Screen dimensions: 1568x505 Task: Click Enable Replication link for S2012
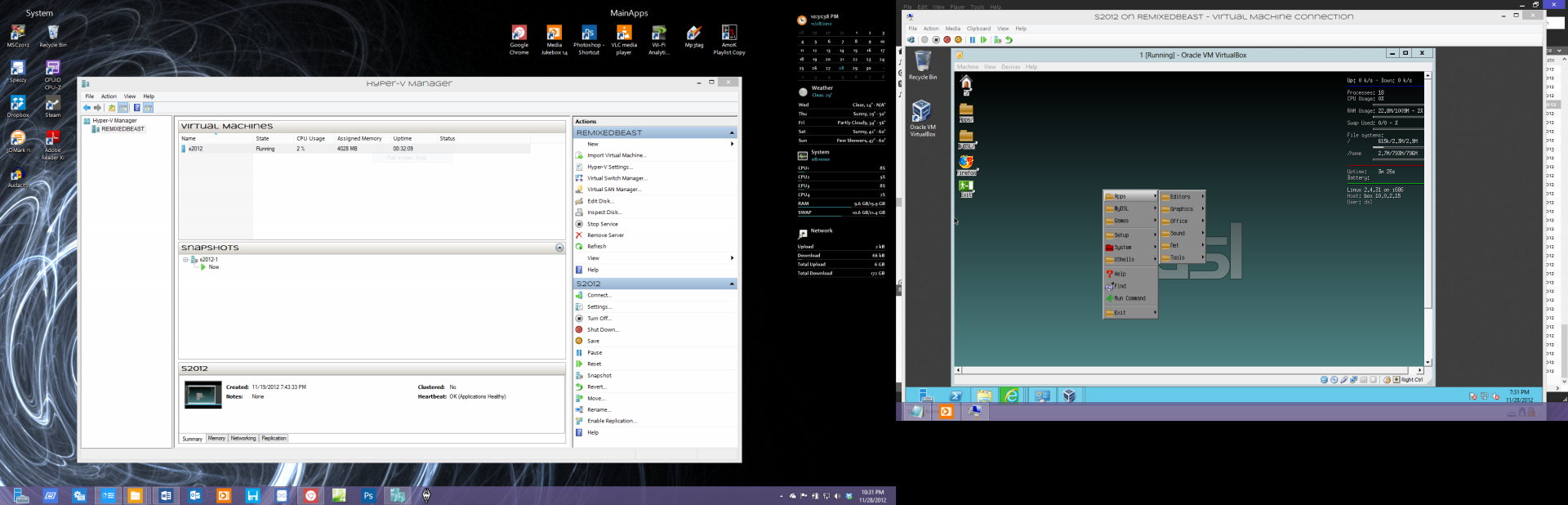point(612,422)
